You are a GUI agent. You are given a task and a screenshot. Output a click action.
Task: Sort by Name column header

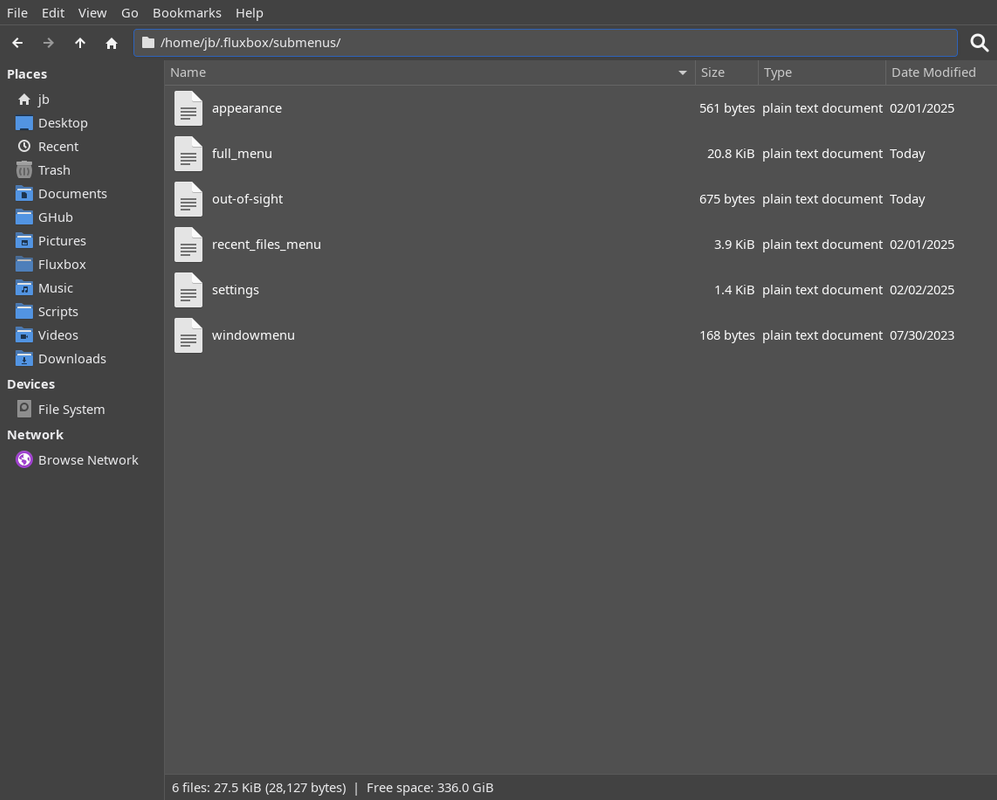[x=429, y=72]
